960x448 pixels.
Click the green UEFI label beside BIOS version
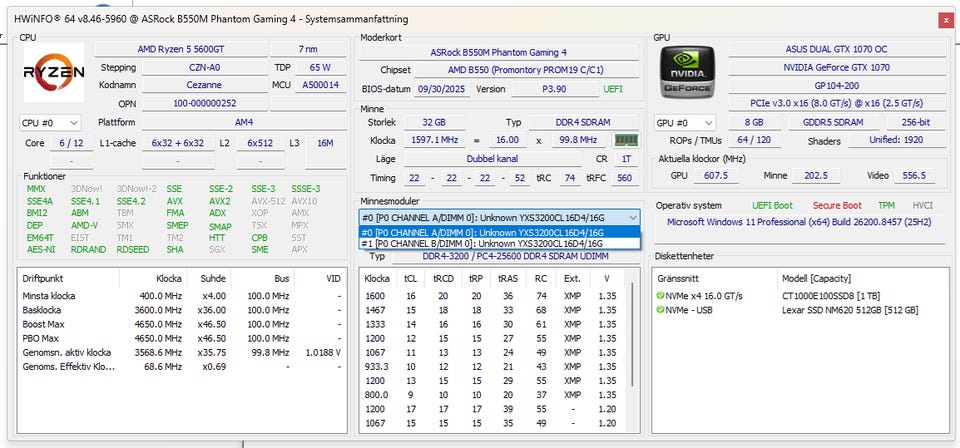[613, 89]
